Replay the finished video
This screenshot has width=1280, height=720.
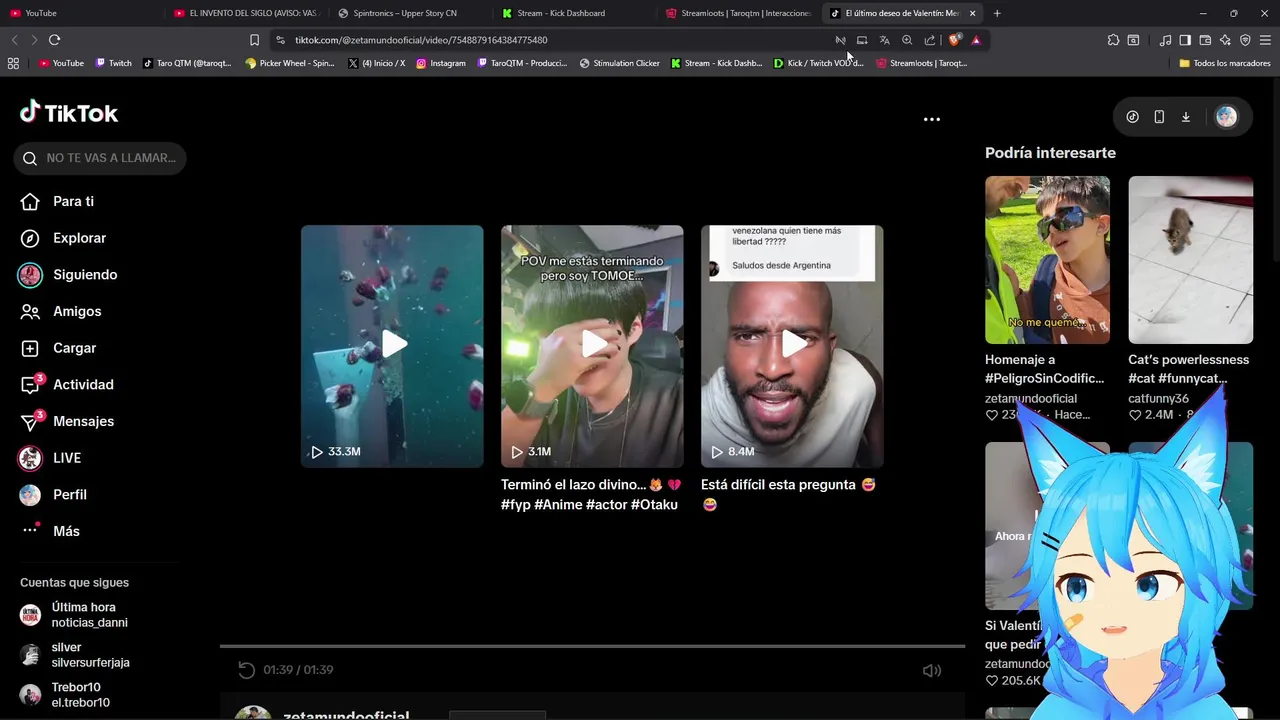point(247,670)
